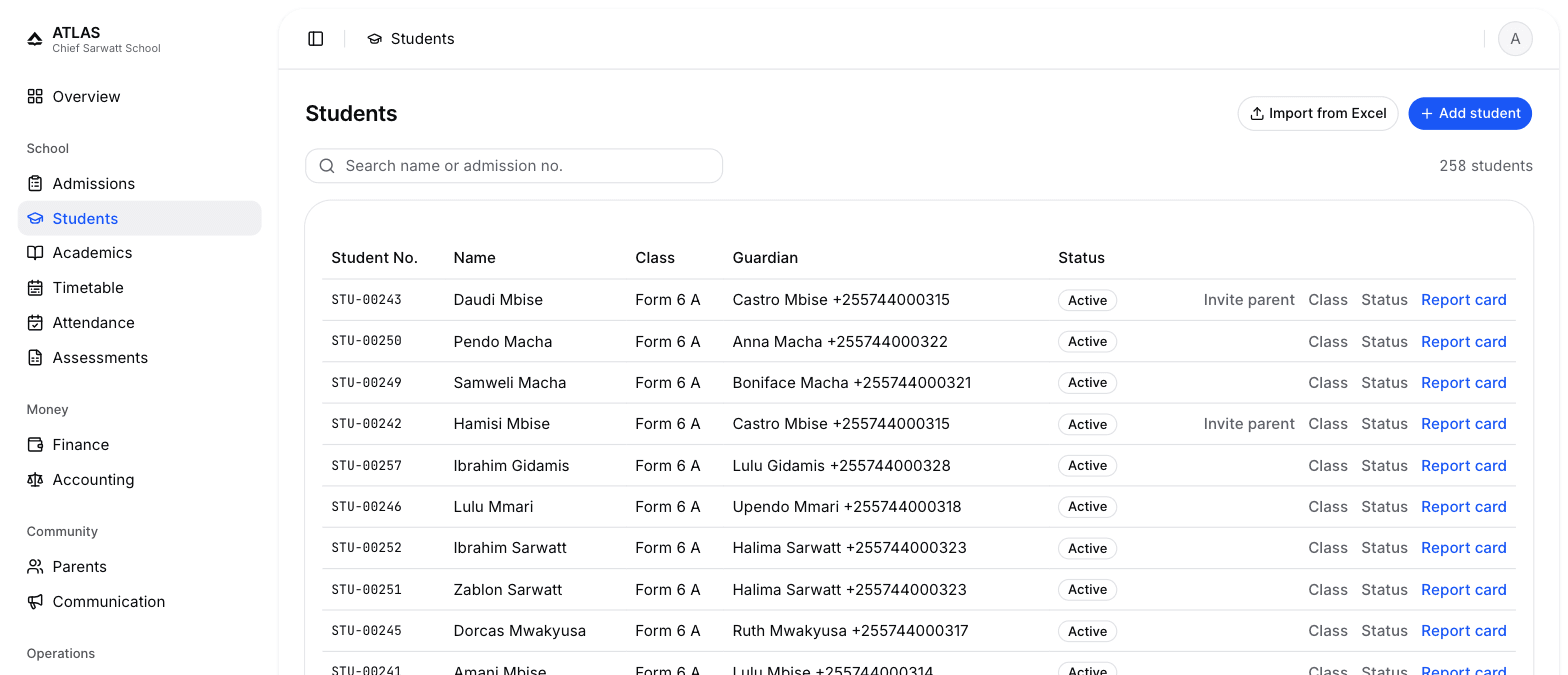
Task: Open Report card for Dorcas Mwakyusa
Action: (x=1464, y=631)
